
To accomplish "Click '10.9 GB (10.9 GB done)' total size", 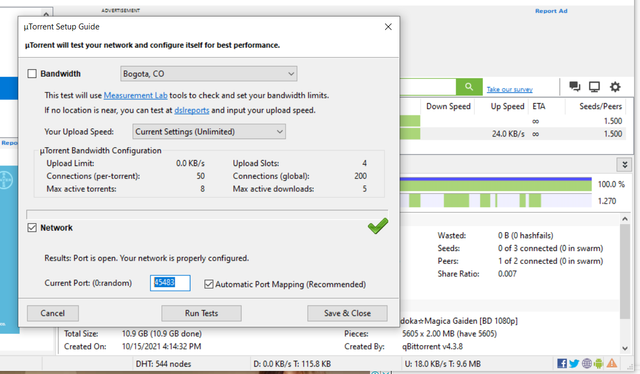I will point(162,334).
